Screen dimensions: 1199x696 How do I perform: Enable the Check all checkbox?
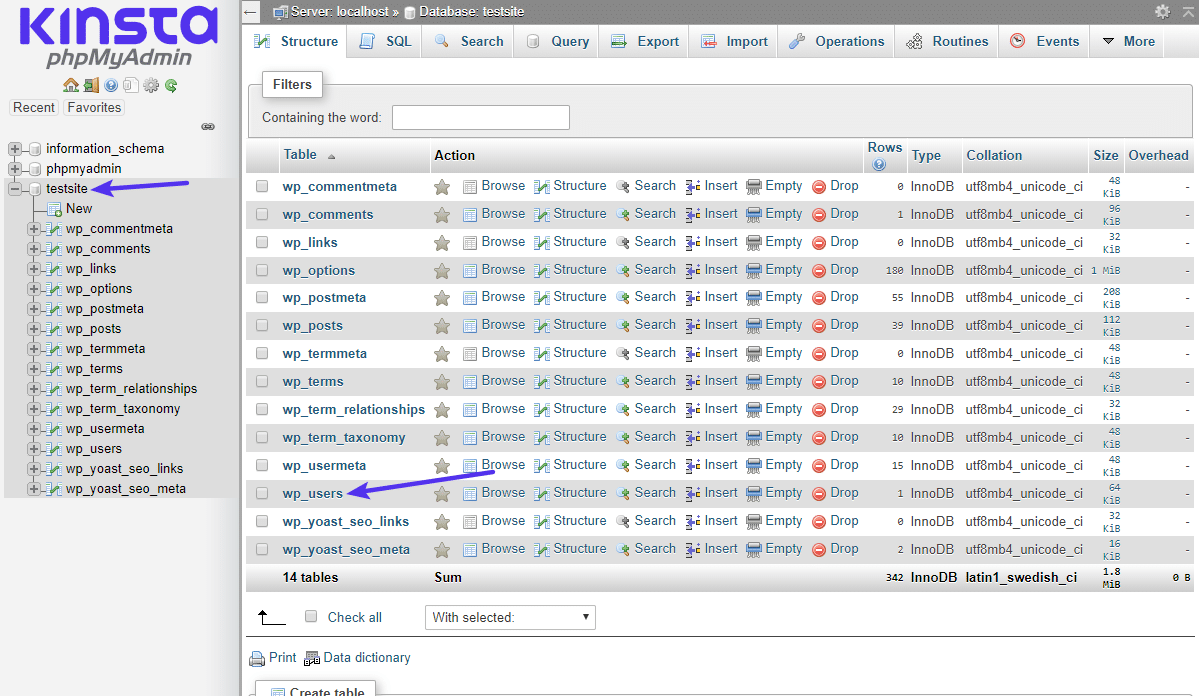click(311, 617)
